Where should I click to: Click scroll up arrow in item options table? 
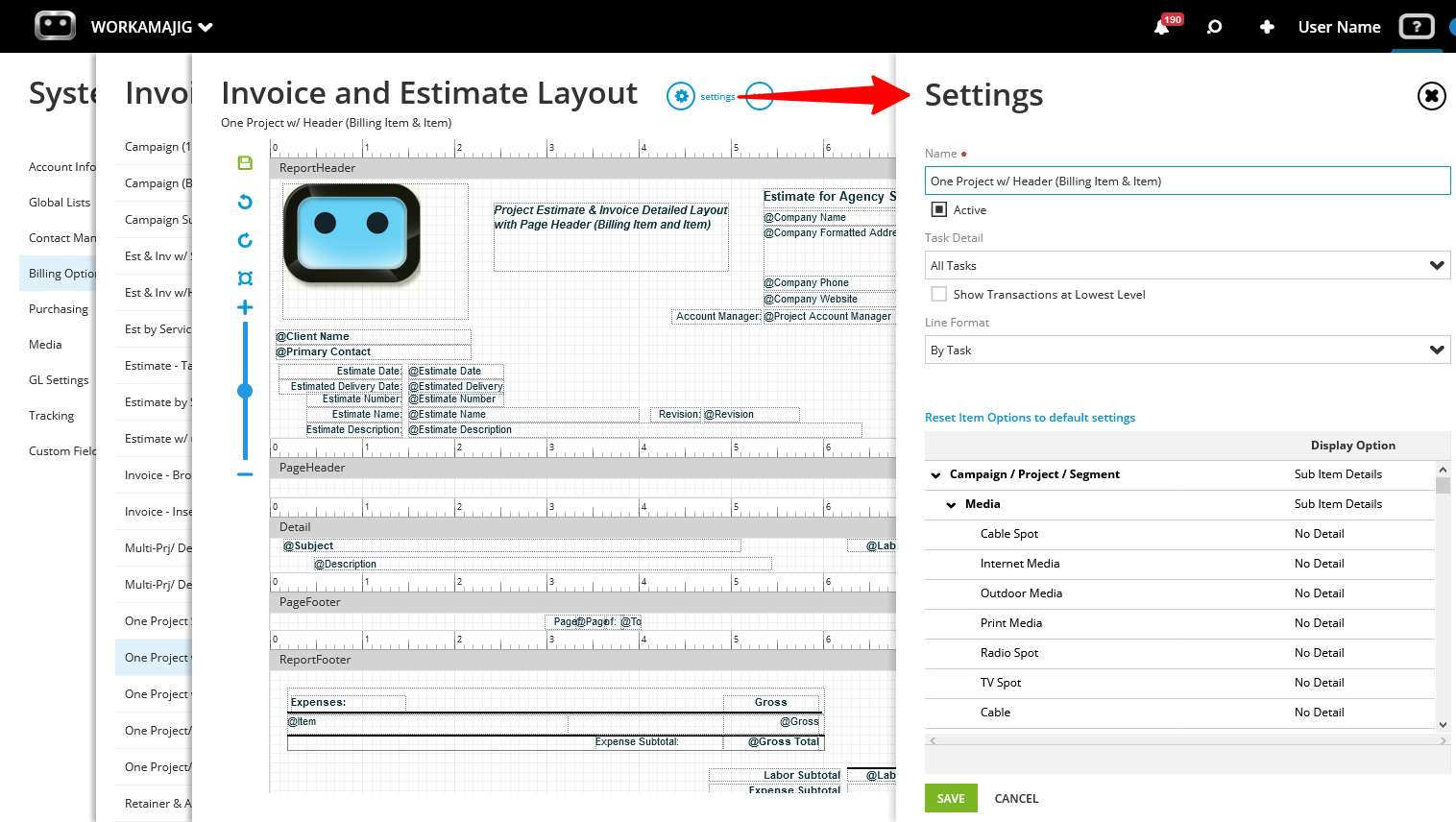point(1443,469)
